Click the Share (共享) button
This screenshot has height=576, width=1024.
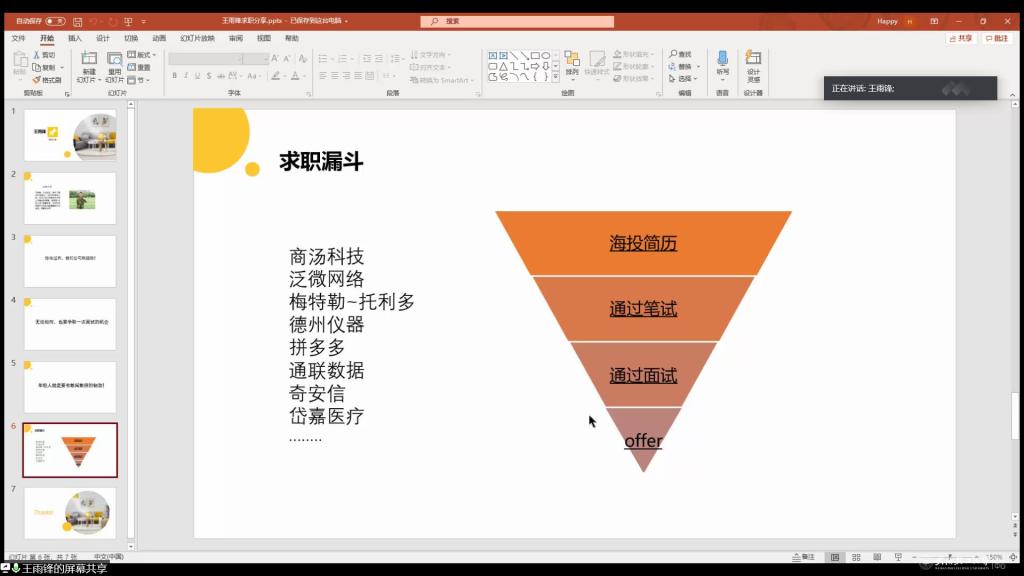tap(961, 39)
